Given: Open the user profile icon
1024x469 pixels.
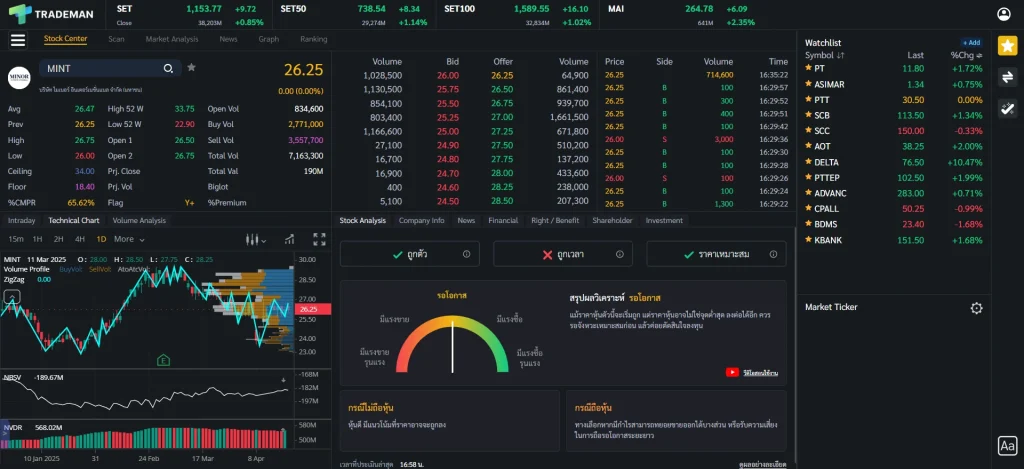Looking at the screenshot, I should (x=1004, y=14).
